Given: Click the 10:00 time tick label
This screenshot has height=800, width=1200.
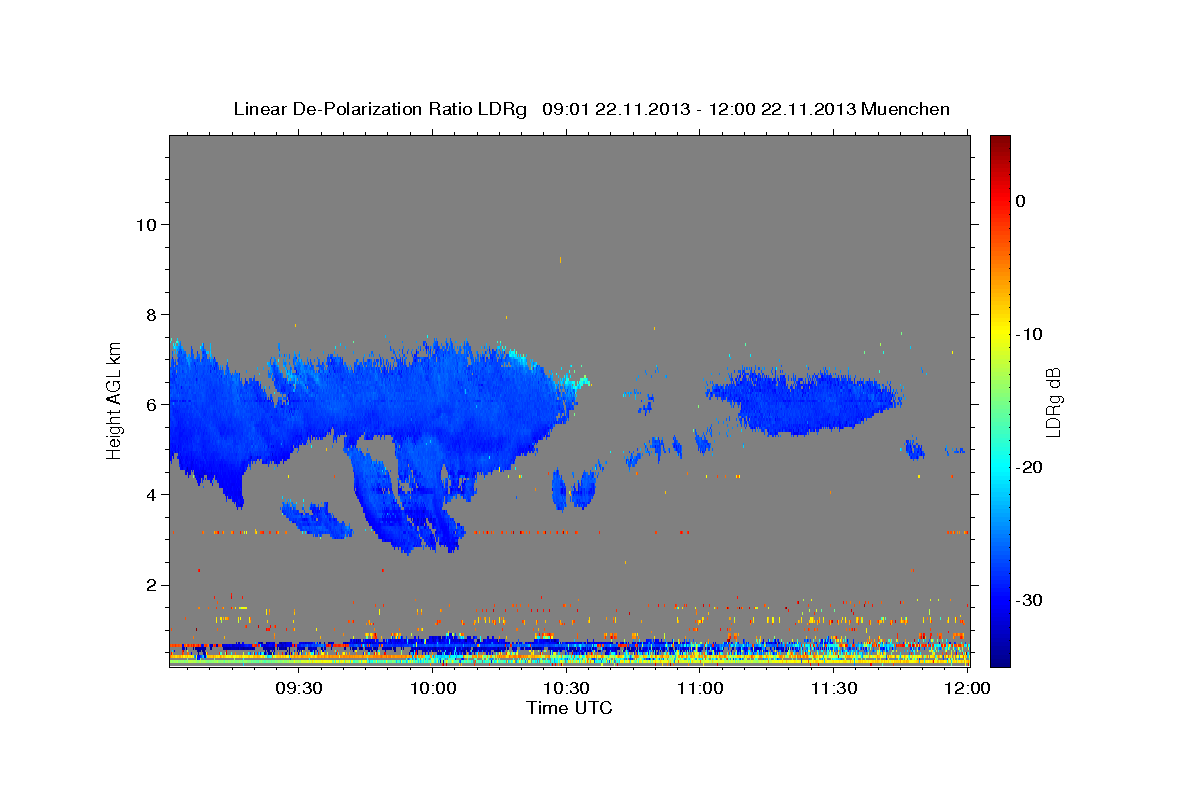Looking at the screenshot, I should point(434,688).
